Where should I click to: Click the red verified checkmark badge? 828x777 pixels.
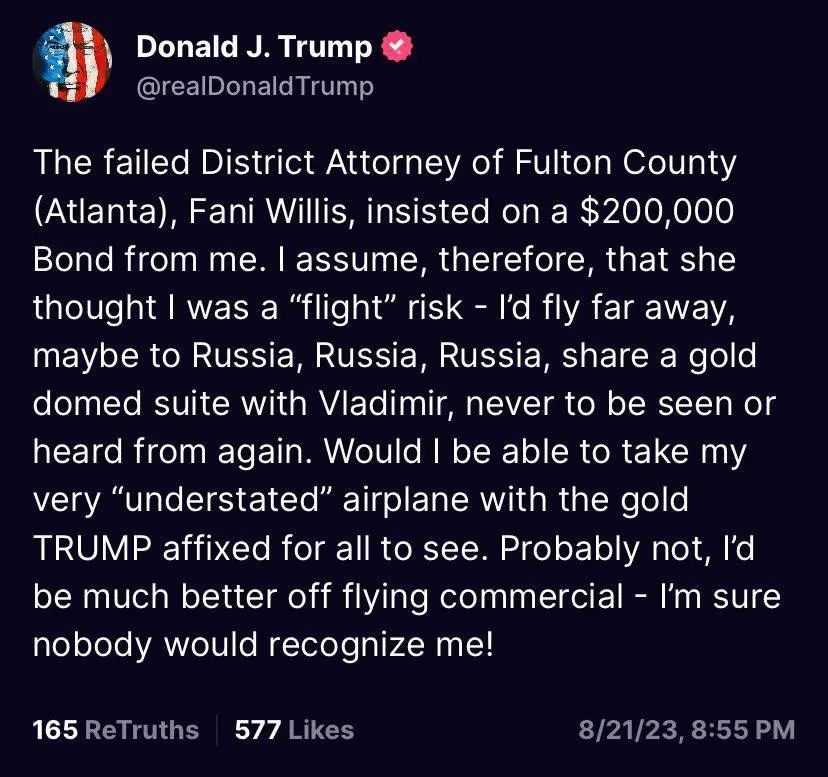pyautogui.click(x=397, y=46)
